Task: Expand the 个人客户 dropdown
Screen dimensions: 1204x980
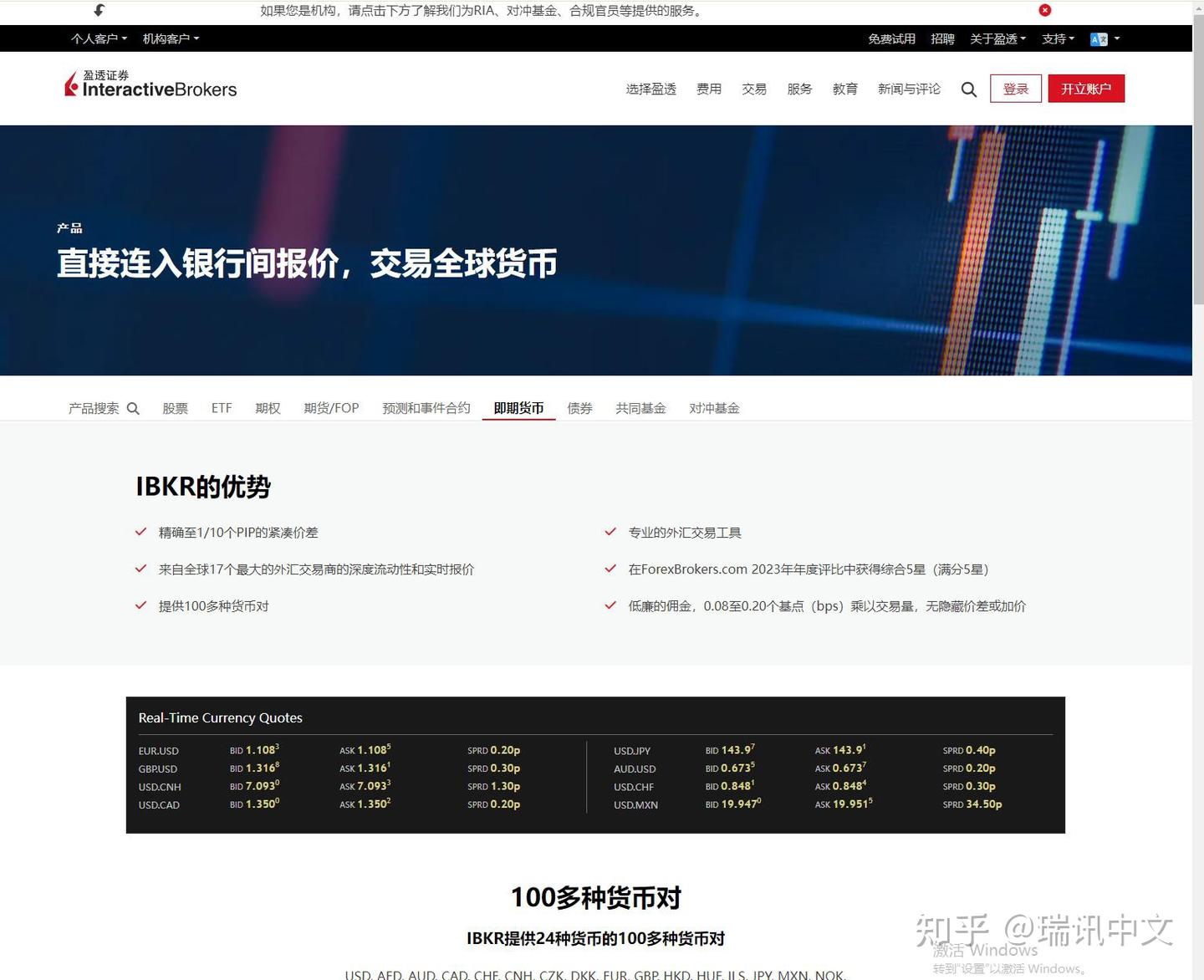Action: pos(98,38)
